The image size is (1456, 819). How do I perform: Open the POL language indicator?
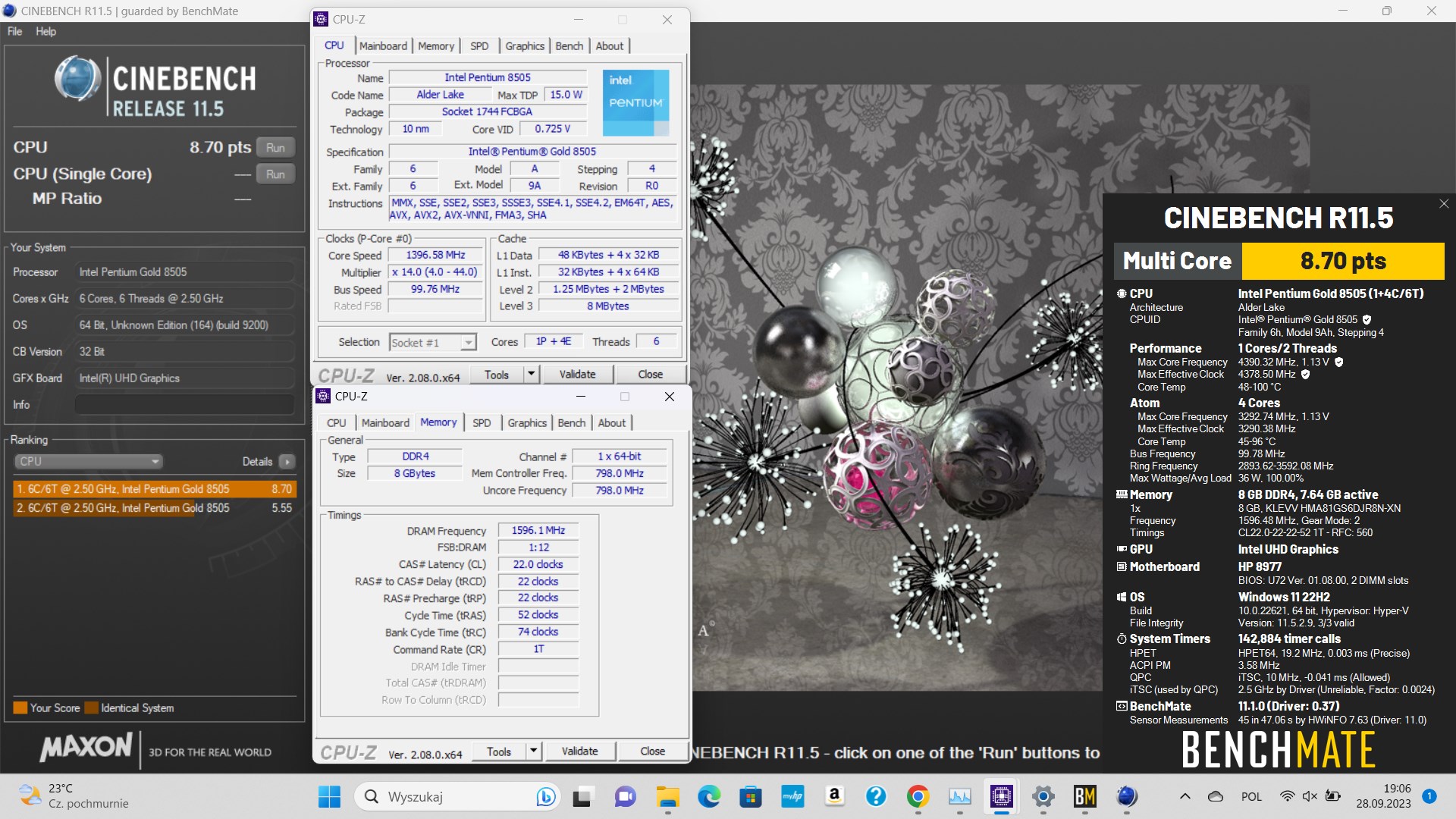(1251, 796)
